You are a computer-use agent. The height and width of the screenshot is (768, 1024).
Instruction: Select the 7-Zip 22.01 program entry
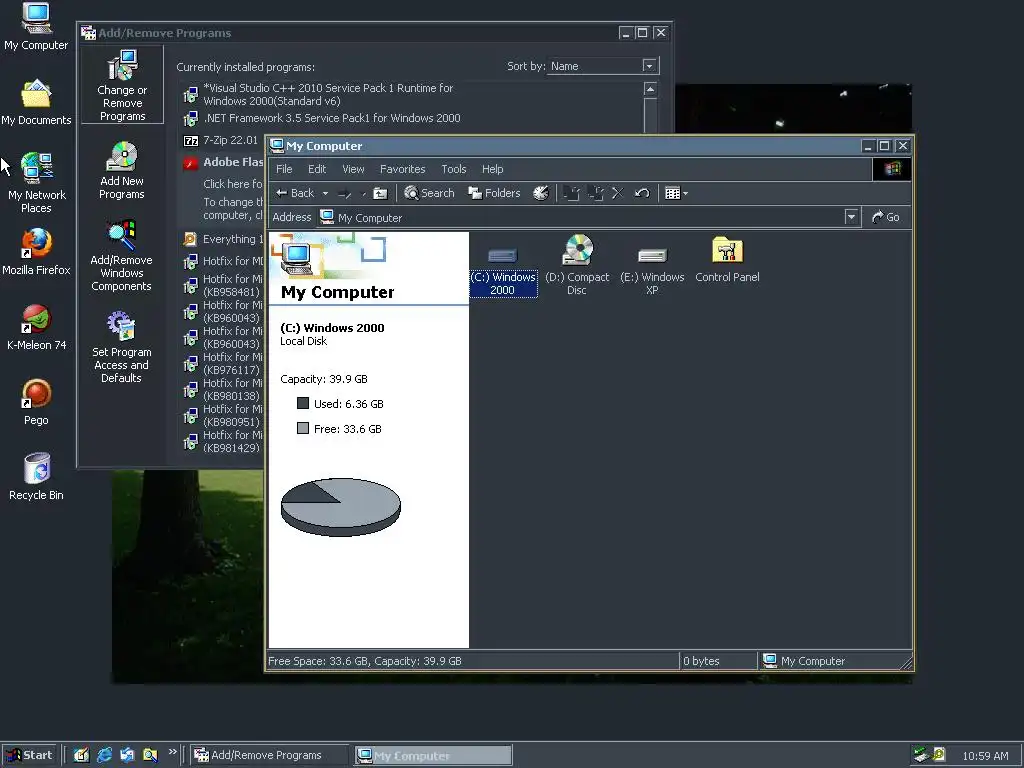(222, 140)
